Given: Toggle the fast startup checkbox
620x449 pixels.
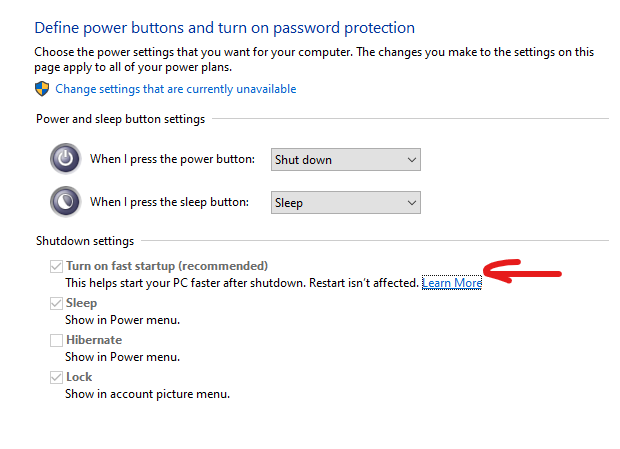Looking at the screenshot, I should 56,267.
